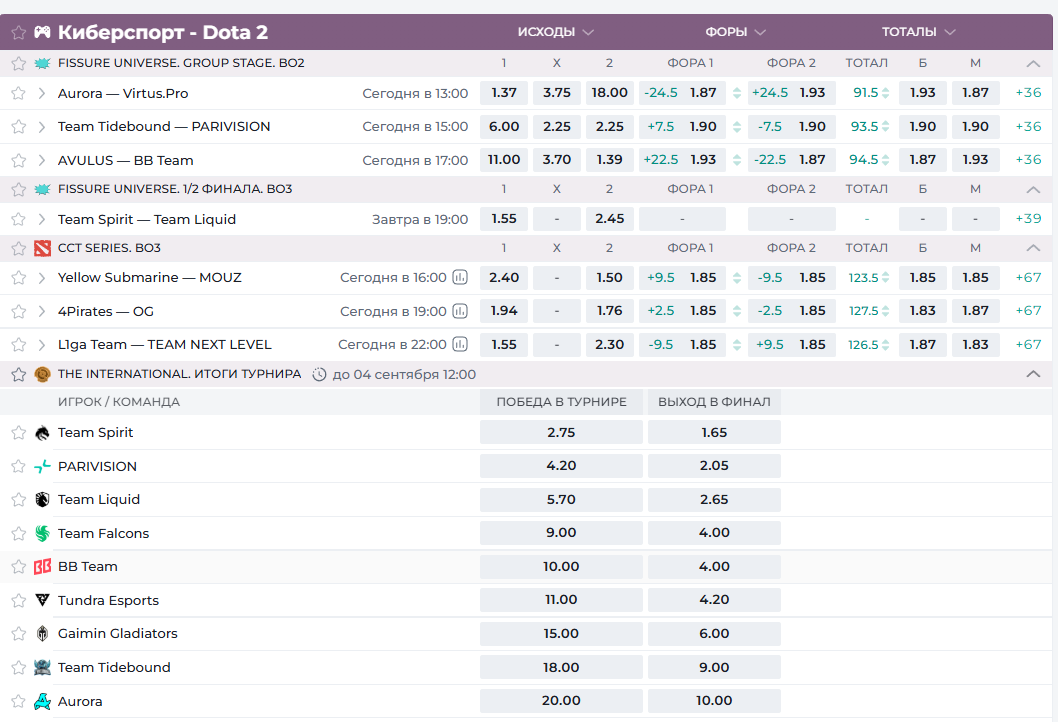Pick Team Tidebound win at 6.00
Image resolution: width=1058 pixels, height=722 pixels.
(x=504, y=126)
